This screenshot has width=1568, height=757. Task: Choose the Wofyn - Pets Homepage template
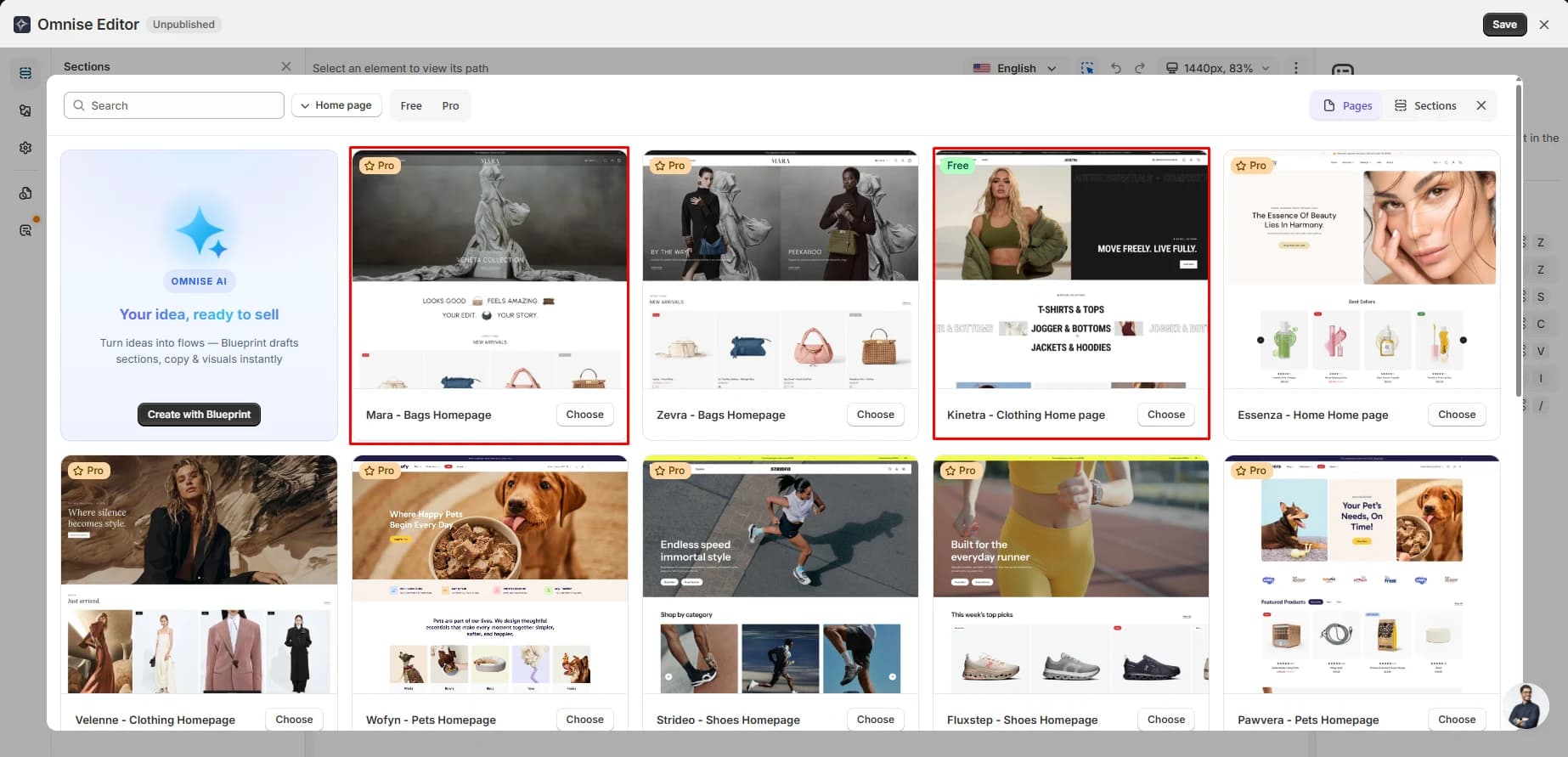(584, 719)
